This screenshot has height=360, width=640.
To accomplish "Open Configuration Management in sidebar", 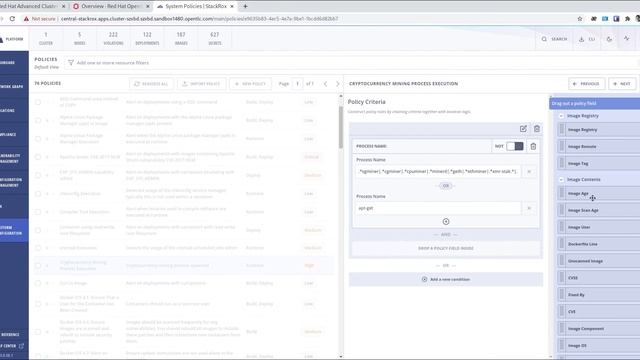I will (14, 182).
